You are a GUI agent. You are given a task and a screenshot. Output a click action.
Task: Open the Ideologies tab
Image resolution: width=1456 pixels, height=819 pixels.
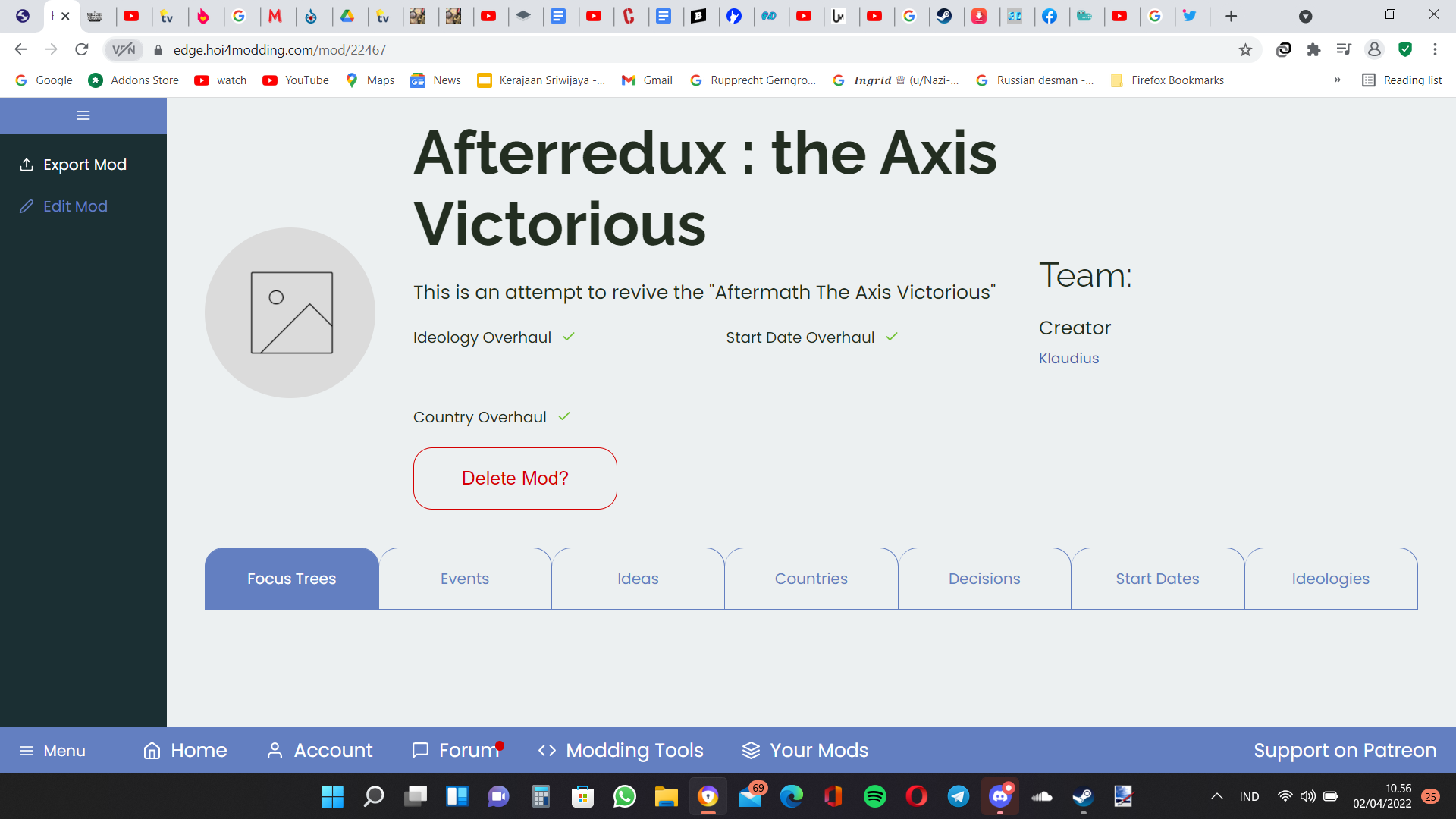point(1330,579)
